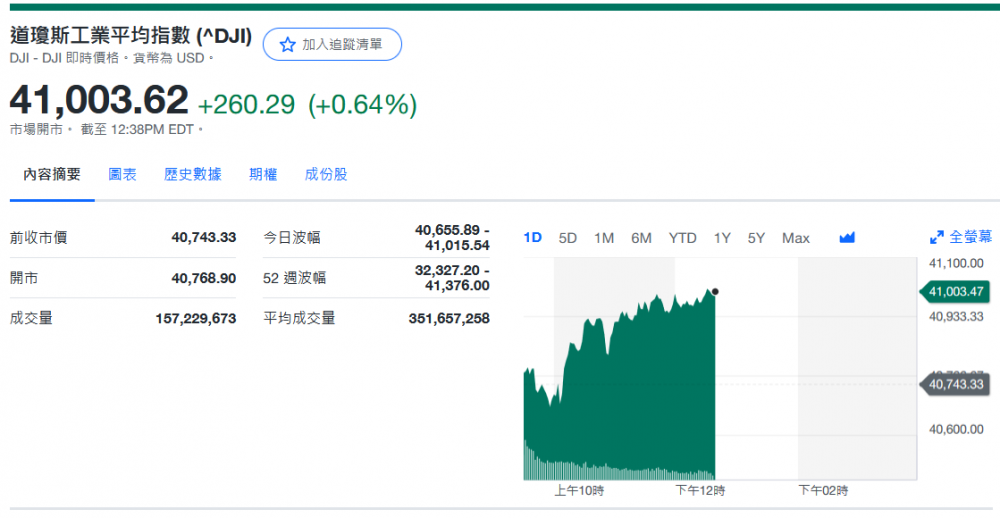Click the area chart type icon
The width and height of the screenshot is (1000, 518).
[x=847, y=238]
